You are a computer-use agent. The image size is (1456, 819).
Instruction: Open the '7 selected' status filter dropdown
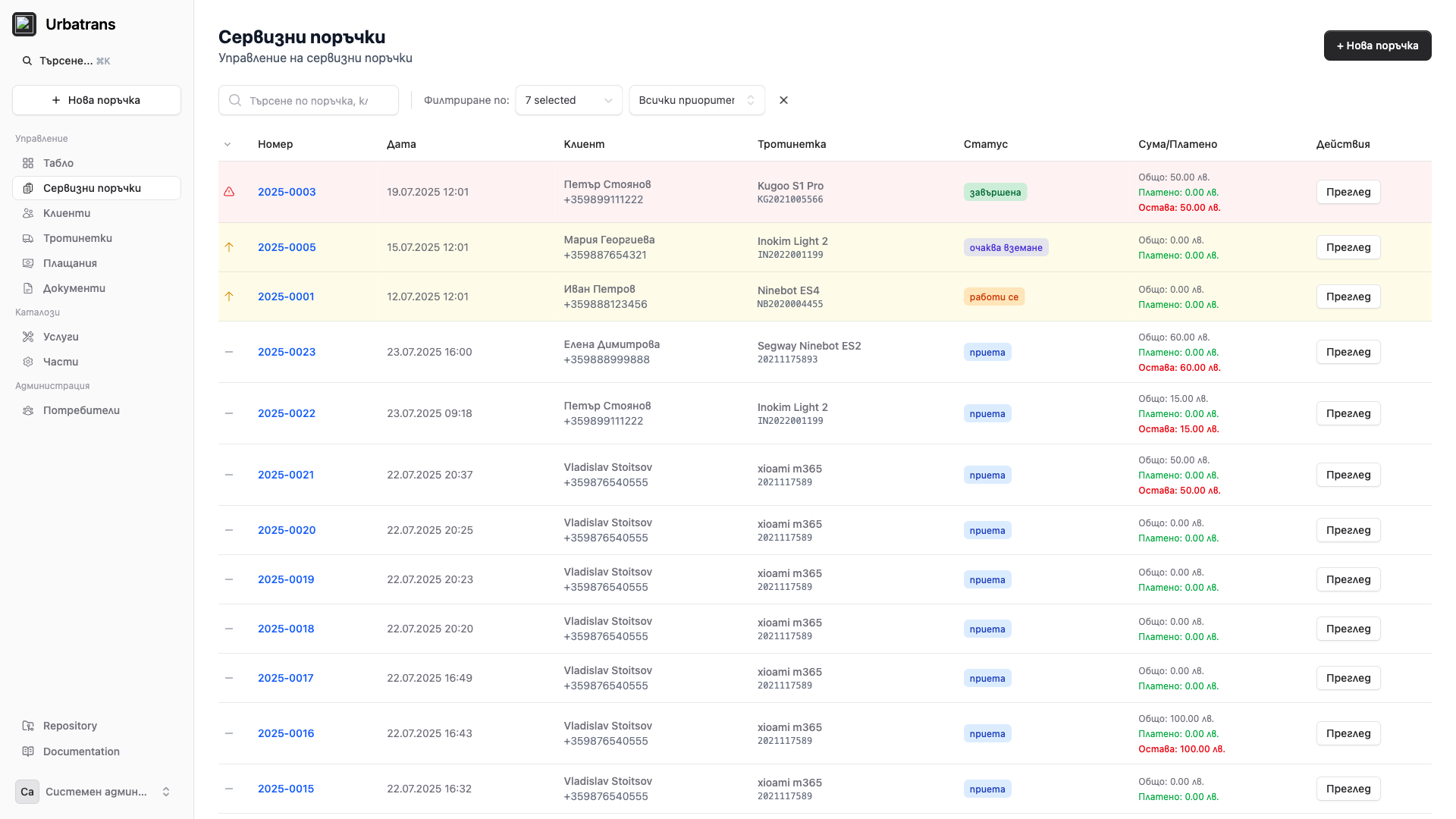(568, 100)
